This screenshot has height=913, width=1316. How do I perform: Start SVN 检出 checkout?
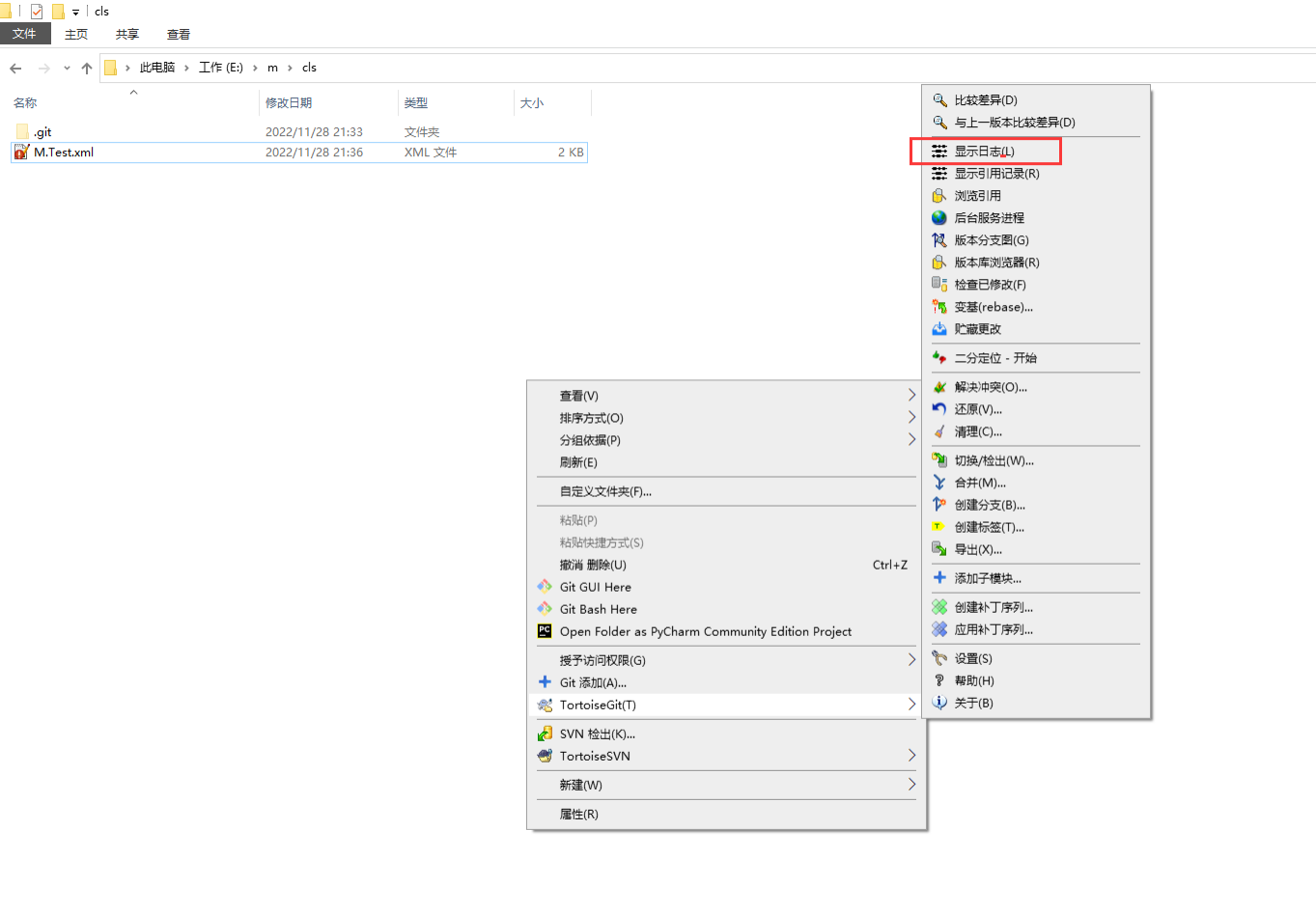(x=596, y=733)
